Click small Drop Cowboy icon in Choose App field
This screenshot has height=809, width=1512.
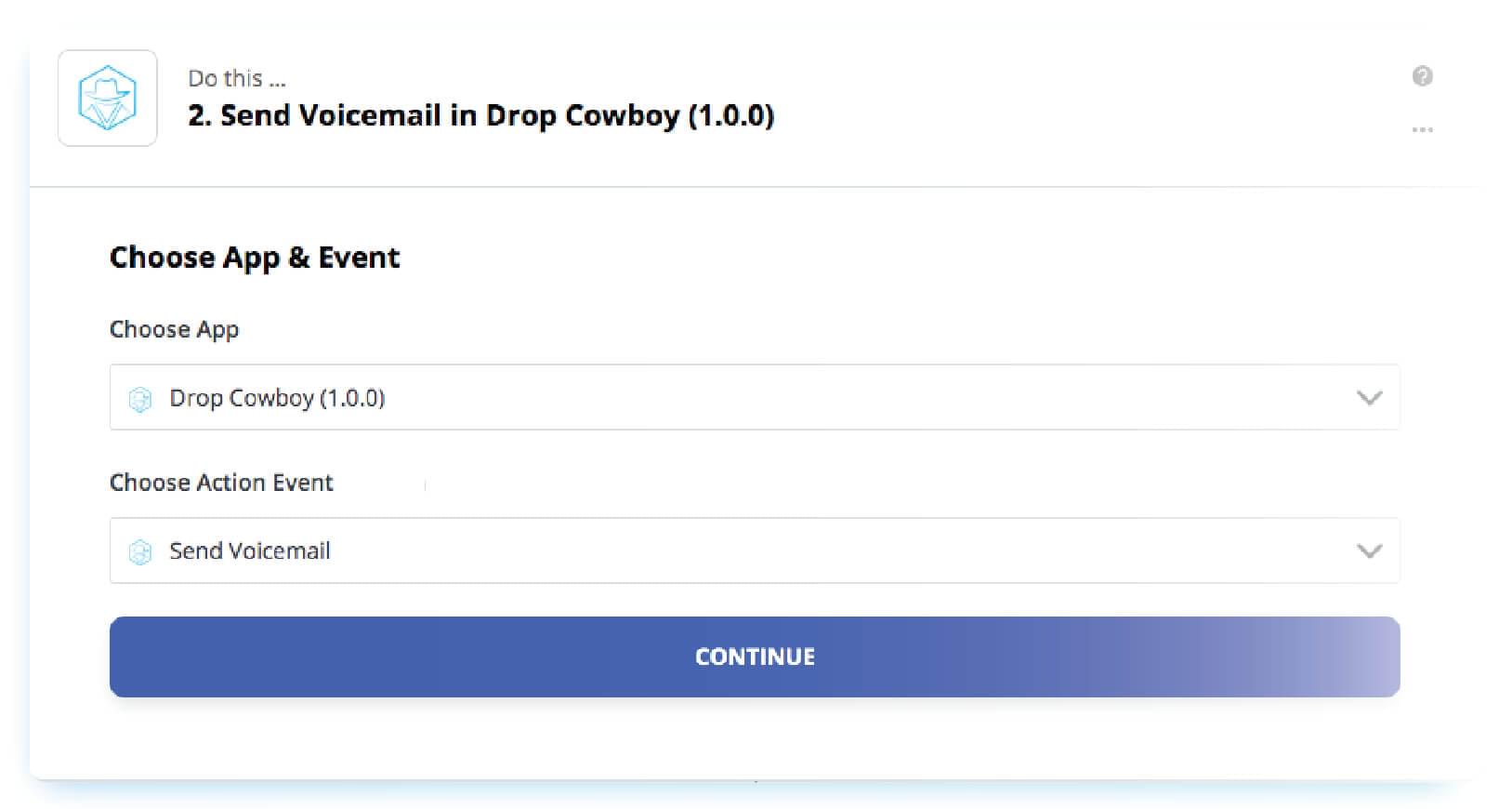140,399
